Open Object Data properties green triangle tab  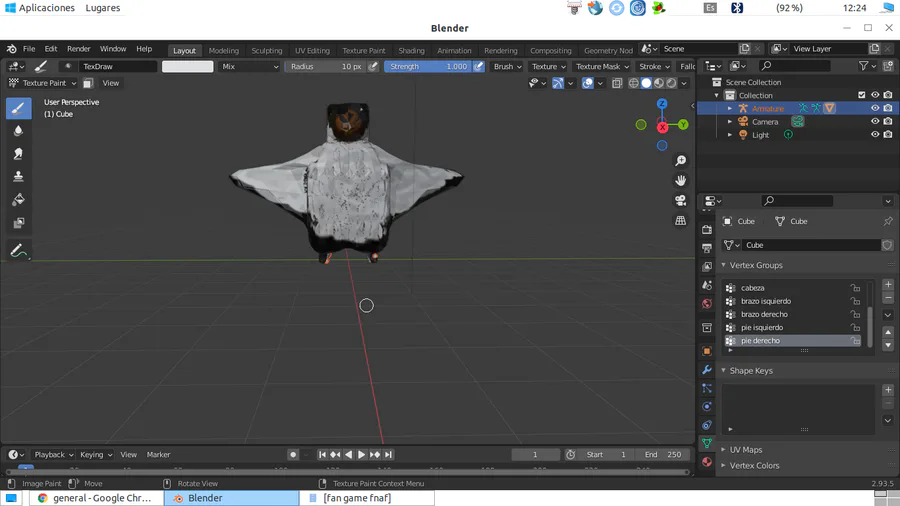pyautogui.click(x=707, y=443)
